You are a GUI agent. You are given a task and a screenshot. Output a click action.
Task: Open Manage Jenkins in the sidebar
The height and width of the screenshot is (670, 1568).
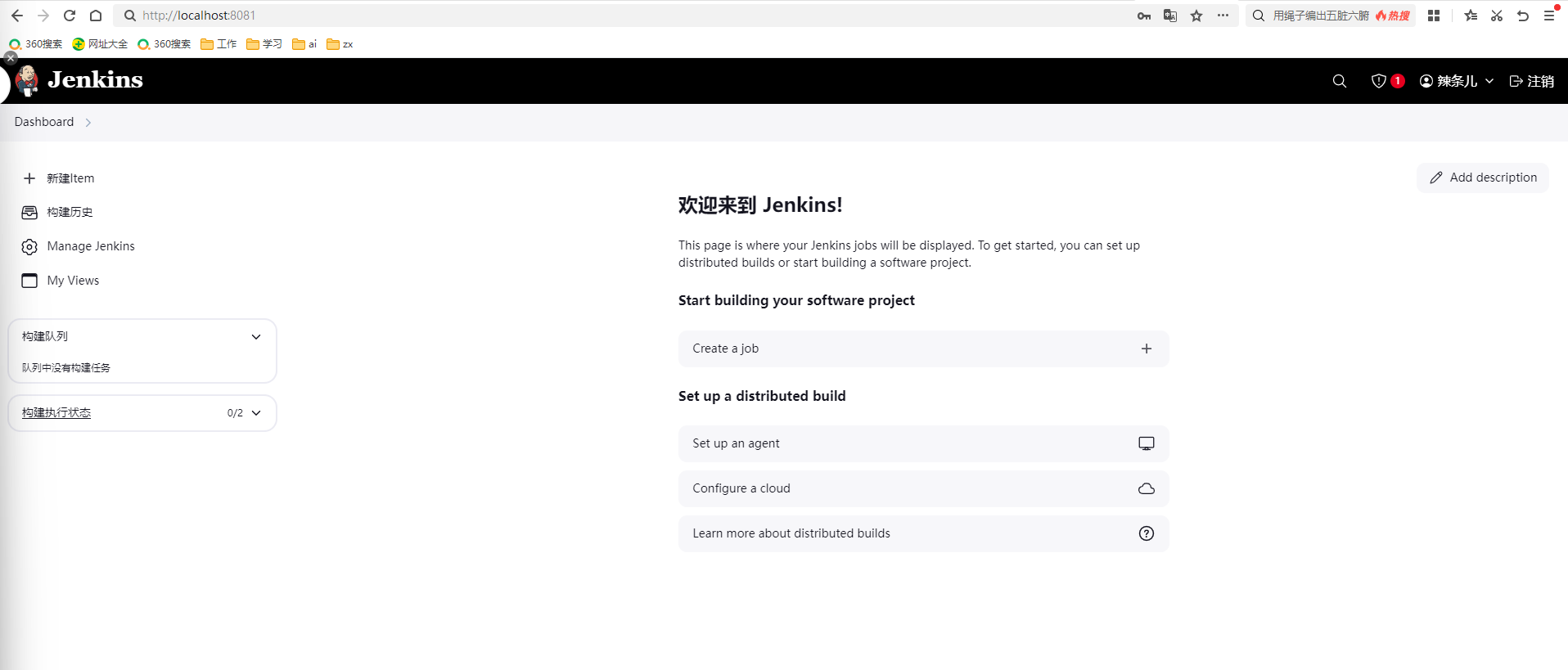click(91, 246)
